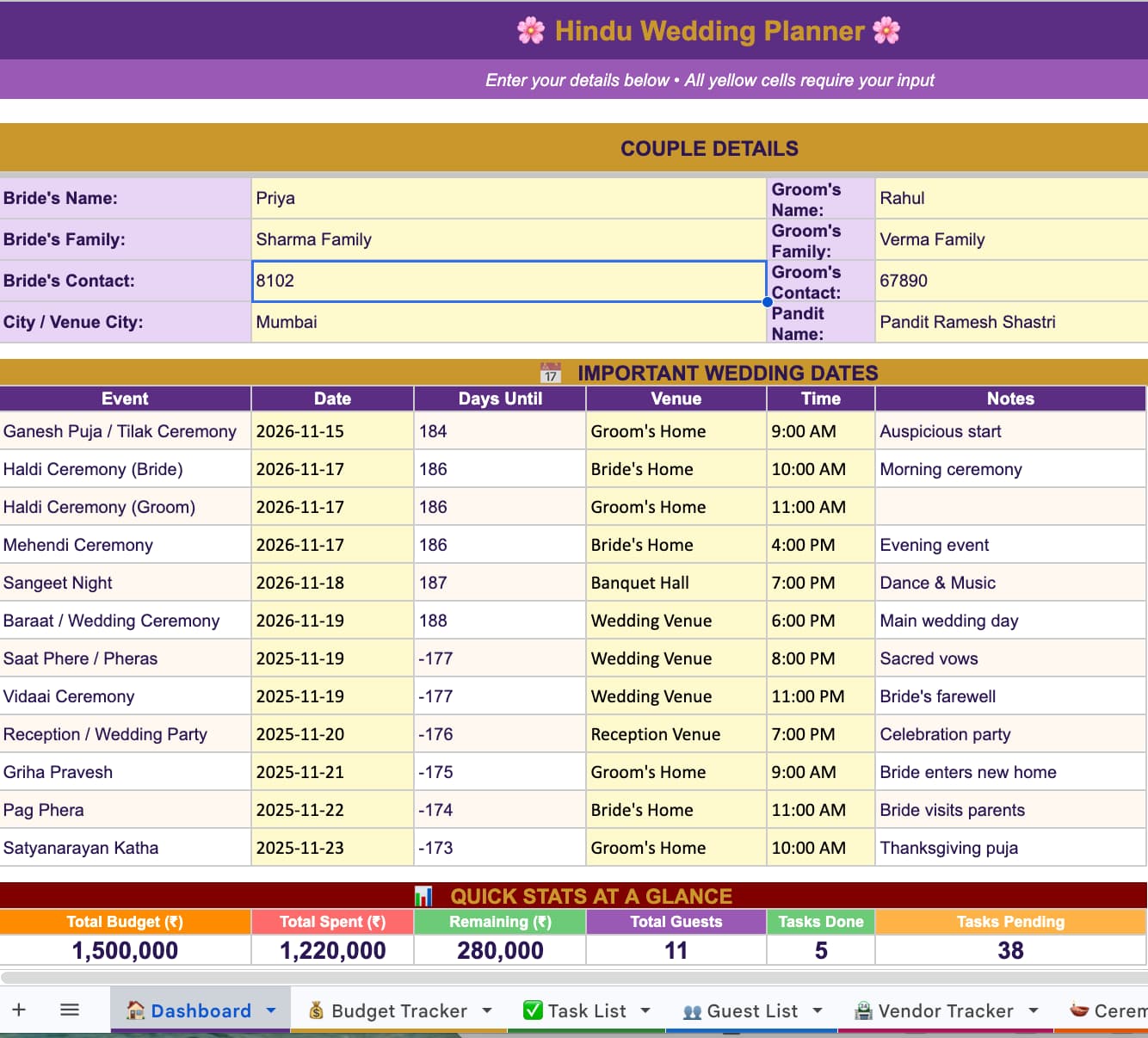Select the Tasks Pending value 38
The height and width of the screenshot is (1038, 1148).
click(x=1011, y=950)
